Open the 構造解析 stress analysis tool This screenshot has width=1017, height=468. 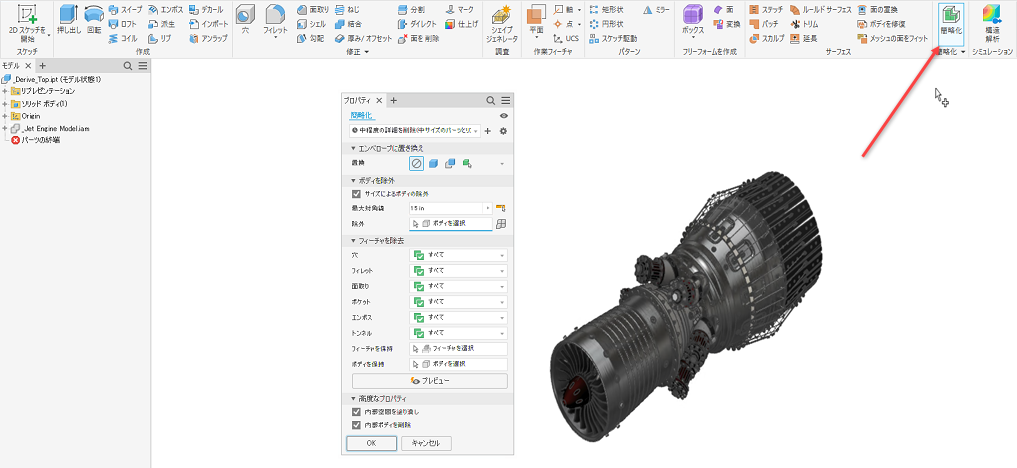click(x=992, y=25)
